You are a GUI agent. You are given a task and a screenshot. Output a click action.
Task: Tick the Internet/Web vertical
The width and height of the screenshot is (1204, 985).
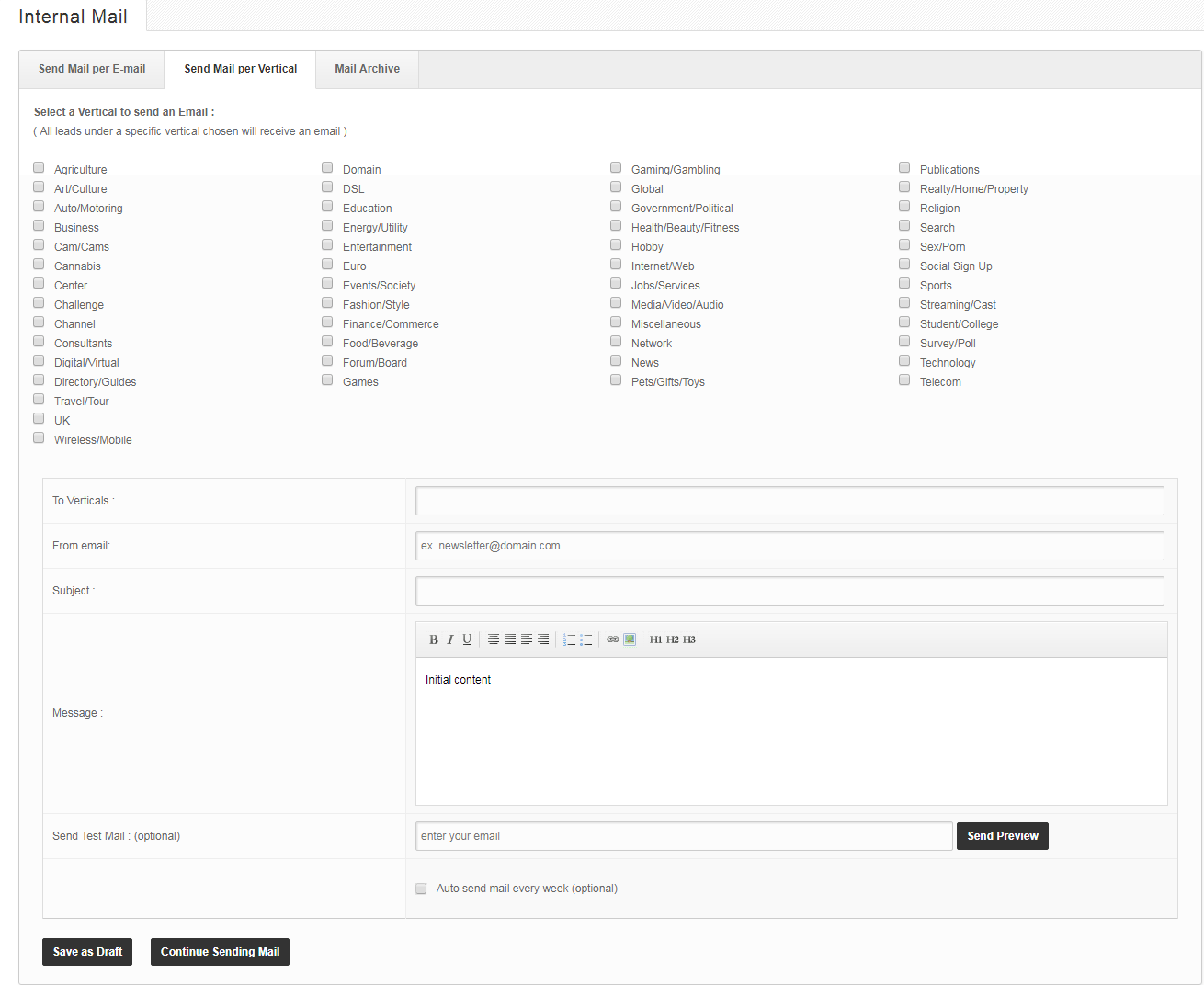coord(616,264)
